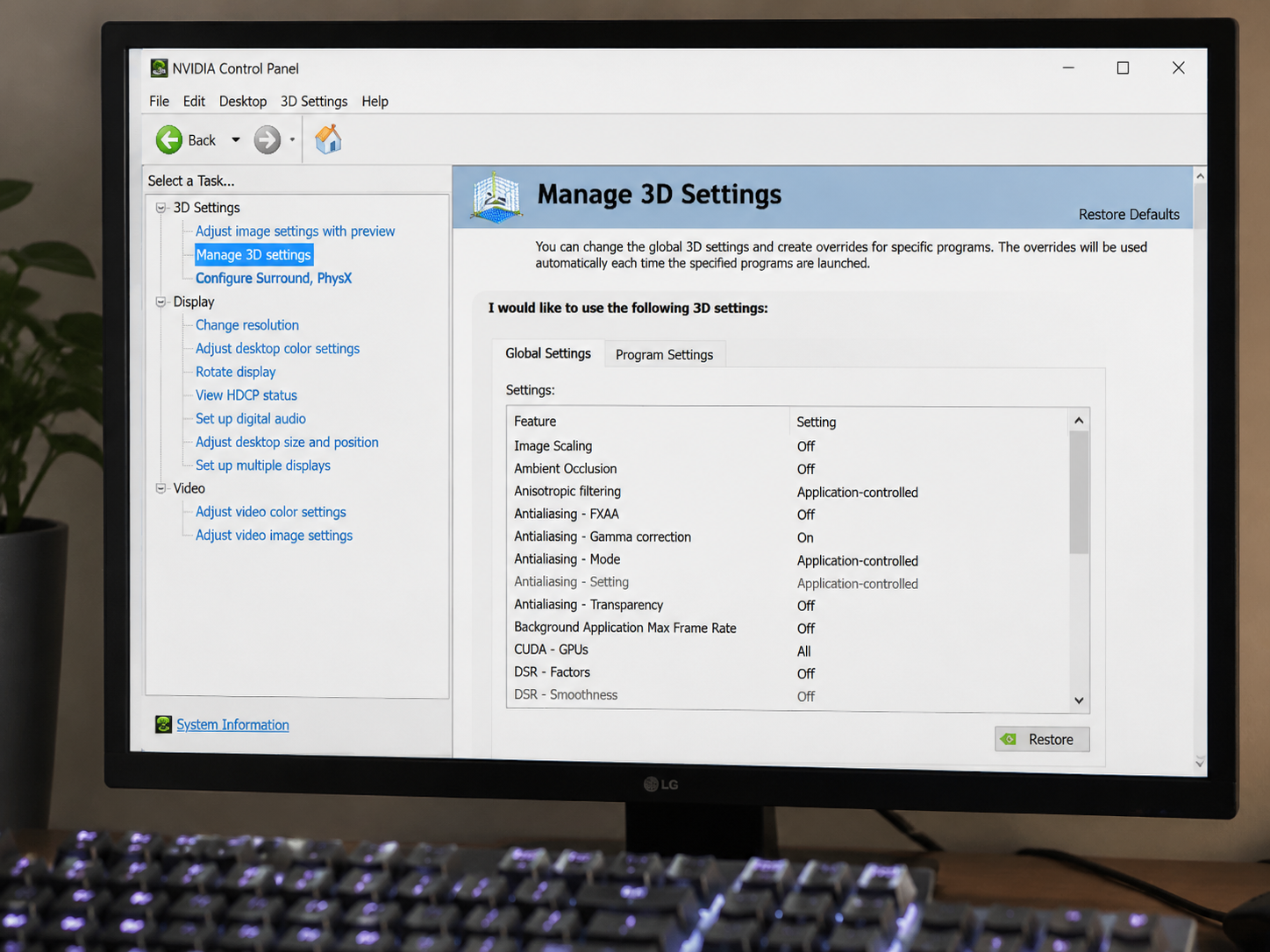This screenshot has height=952, width=1270.
Task: Click the green Back arrow icon
Action: click(x=169, y=139)
